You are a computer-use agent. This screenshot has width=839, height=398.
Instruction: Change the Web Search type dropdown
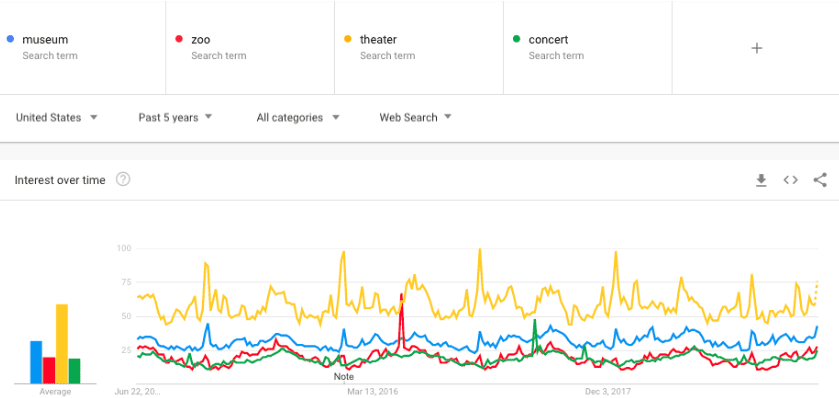click(415, 117)
